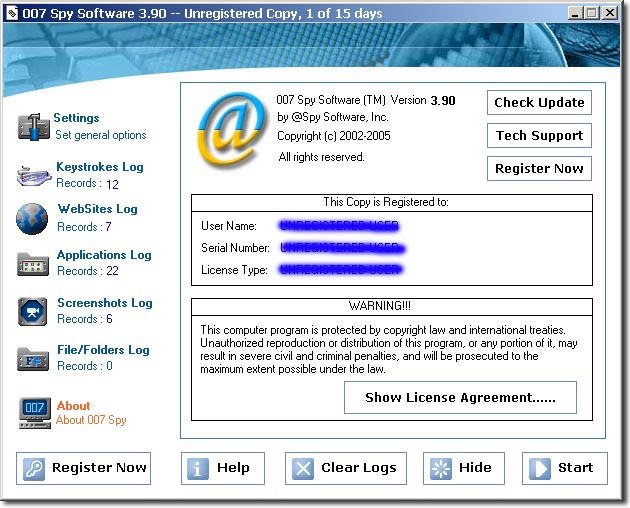630x508 pixels.
Task: Click the Applications record count 22
Action: tap(112, 270)
